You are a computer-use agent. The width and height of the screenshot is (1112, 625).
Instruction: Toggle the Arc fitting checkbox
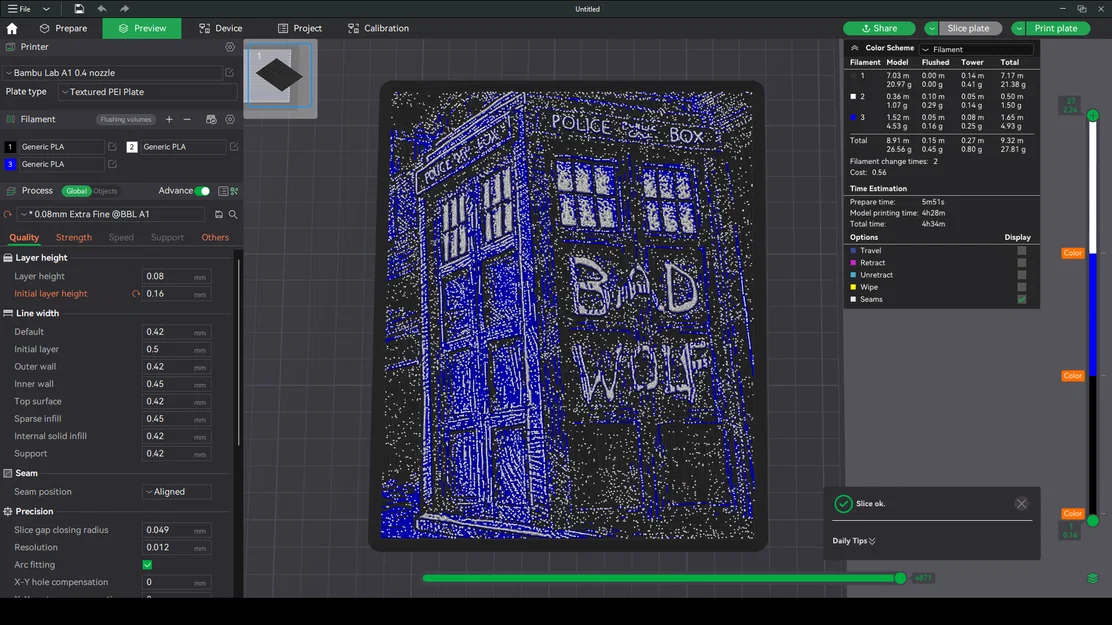(148, 565)
